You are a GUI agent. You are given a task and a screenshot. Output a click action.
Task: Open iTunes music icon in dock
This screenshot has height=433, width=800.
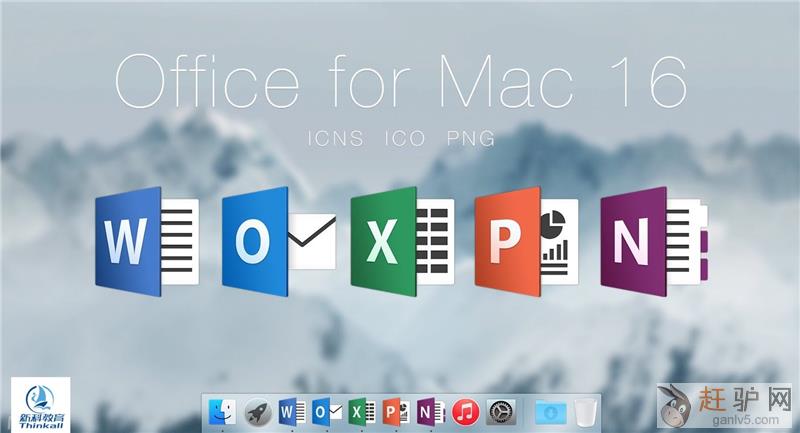tap(465, 411)
